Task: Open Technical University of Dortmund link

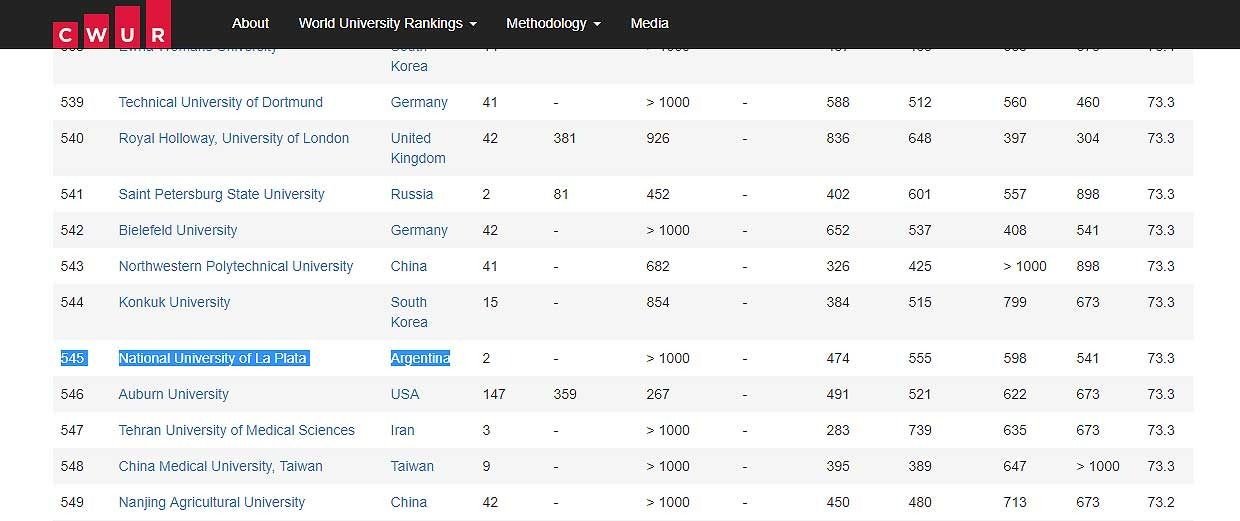Action: click(221, 102)
